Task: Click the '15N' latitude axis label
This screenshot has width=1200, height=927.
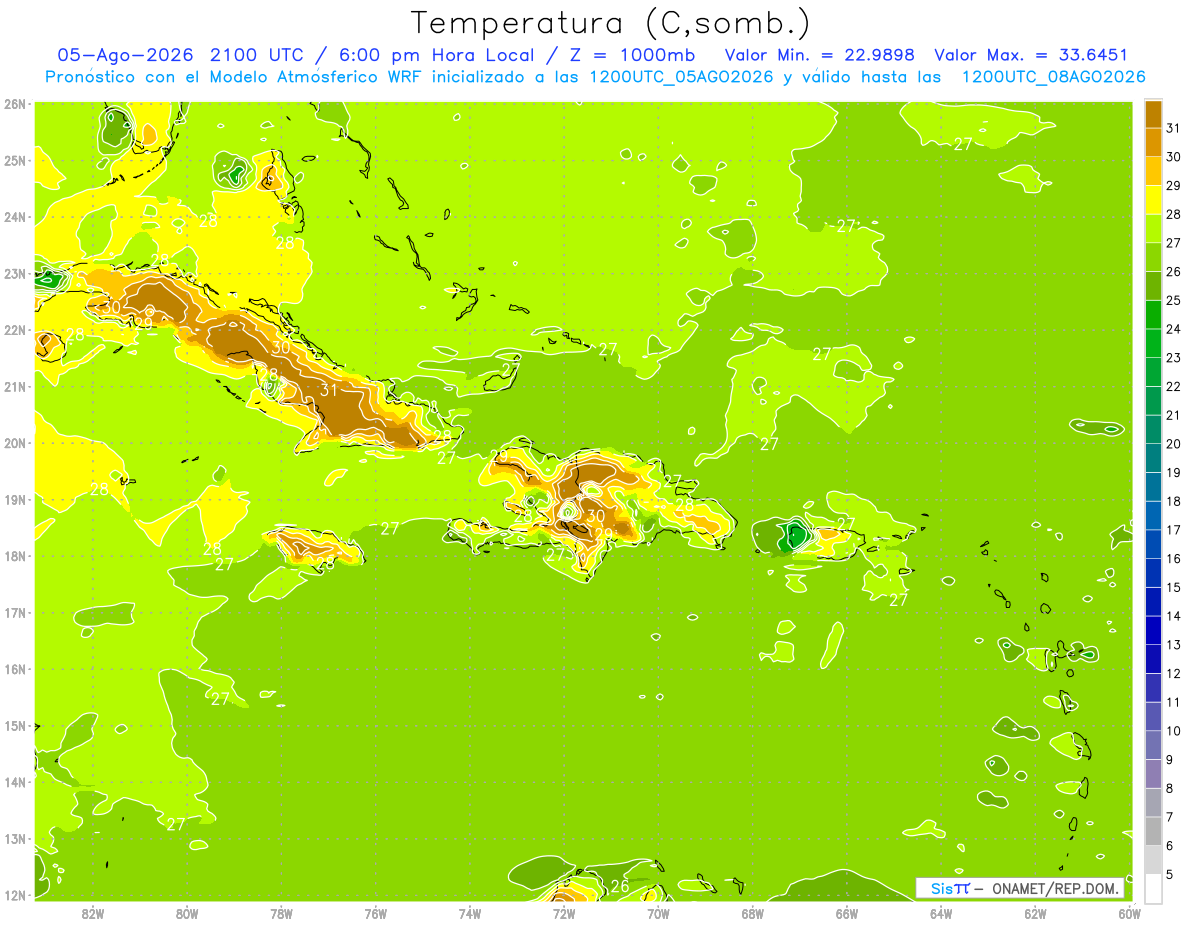Action: 15,725
